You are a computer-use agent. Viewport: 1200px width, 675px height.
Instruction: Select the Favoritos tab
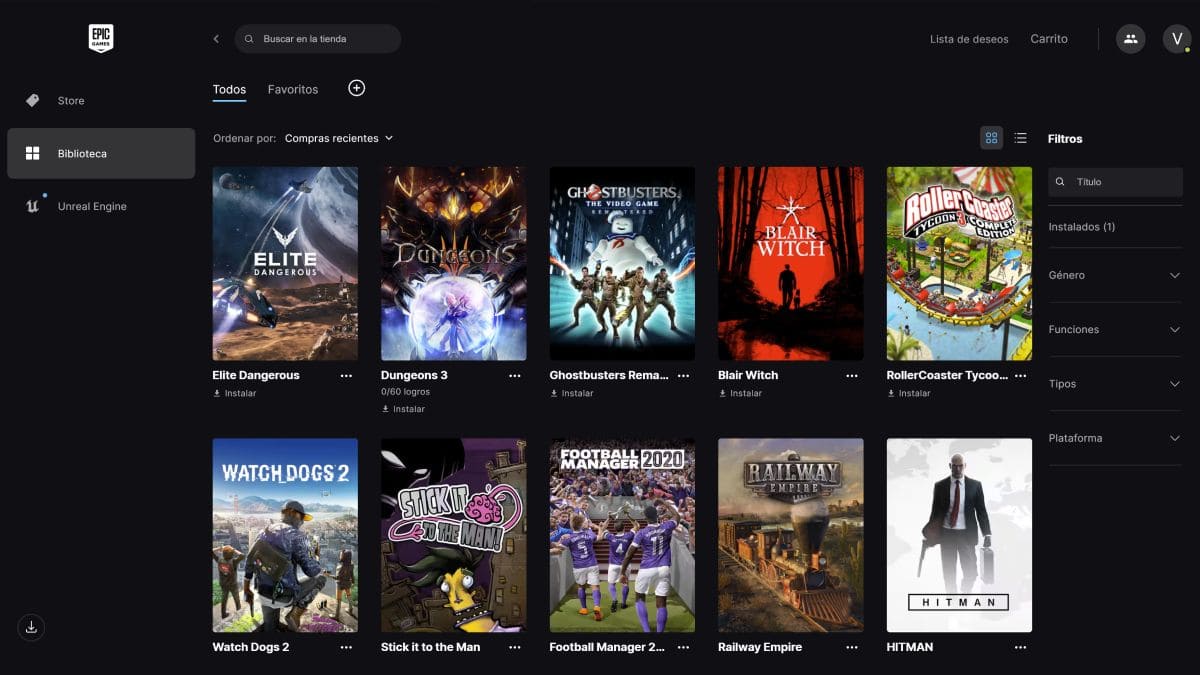coord(293,89)
